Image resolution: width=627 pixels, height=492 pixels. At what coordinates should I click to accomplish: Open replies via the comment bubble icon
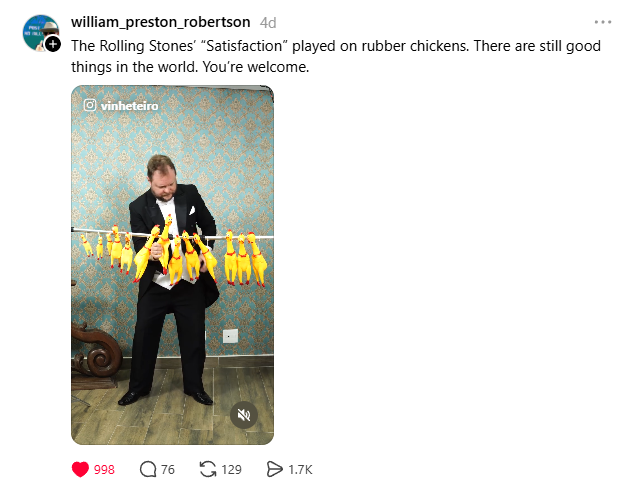click(148, 469)
